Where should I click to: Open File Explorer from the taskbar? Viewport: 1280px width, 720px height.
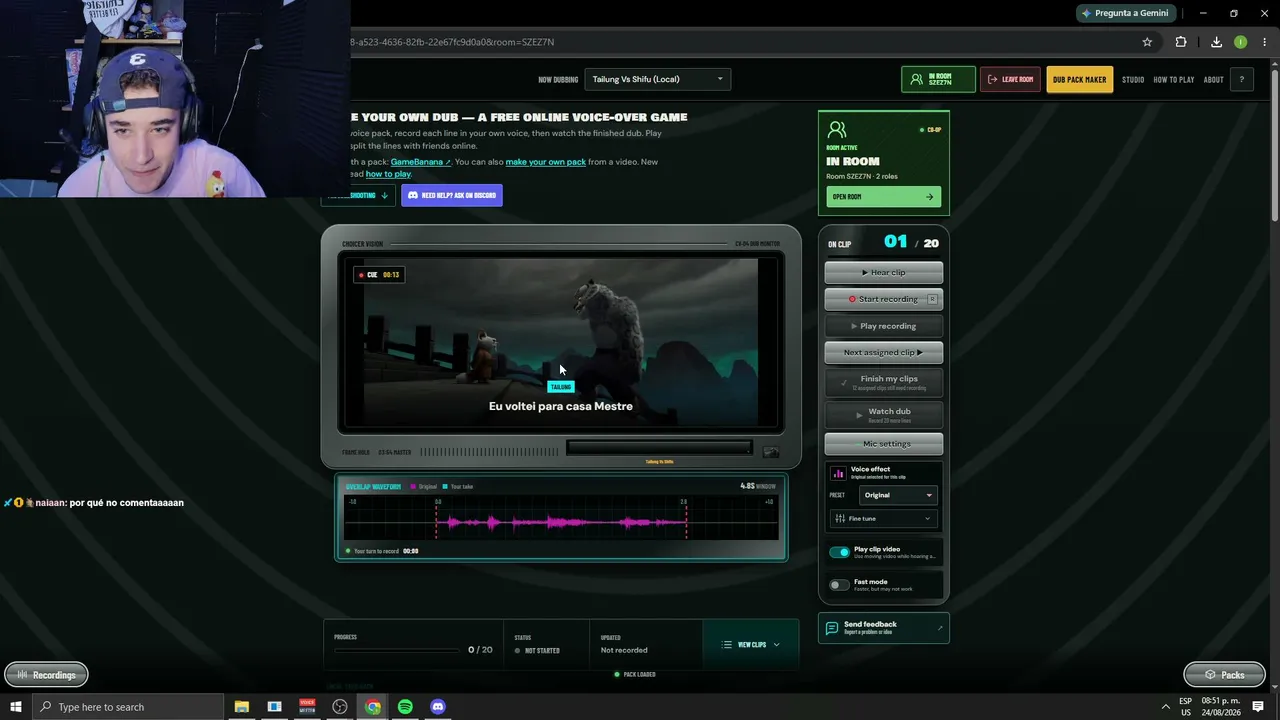coord(242,707)
